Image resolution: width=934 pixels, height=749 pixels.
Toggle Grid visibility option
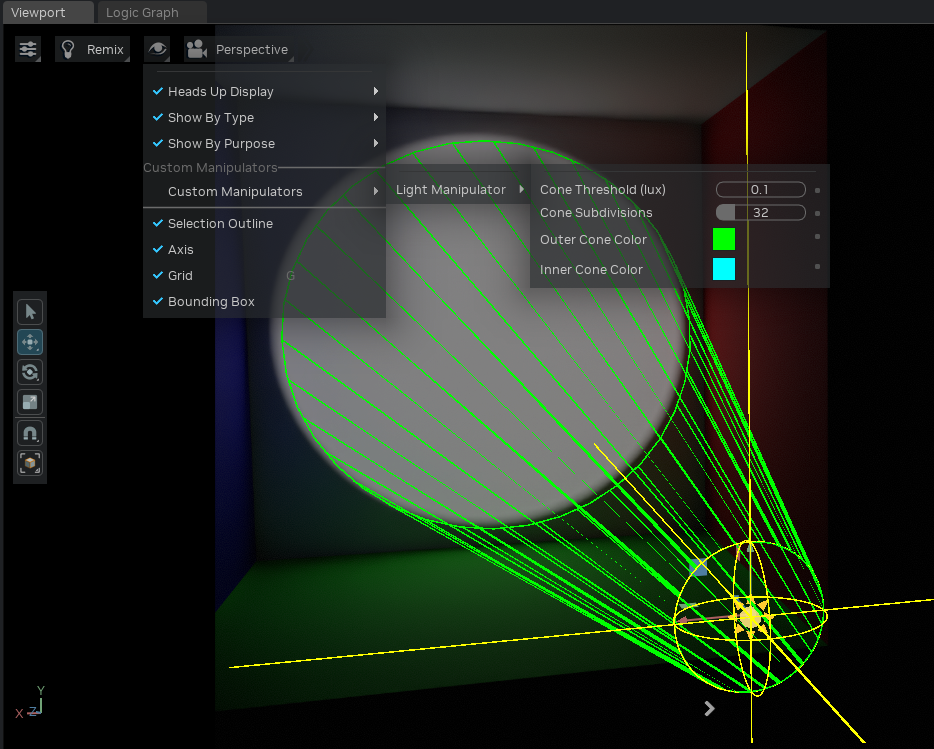pos(264,275)
